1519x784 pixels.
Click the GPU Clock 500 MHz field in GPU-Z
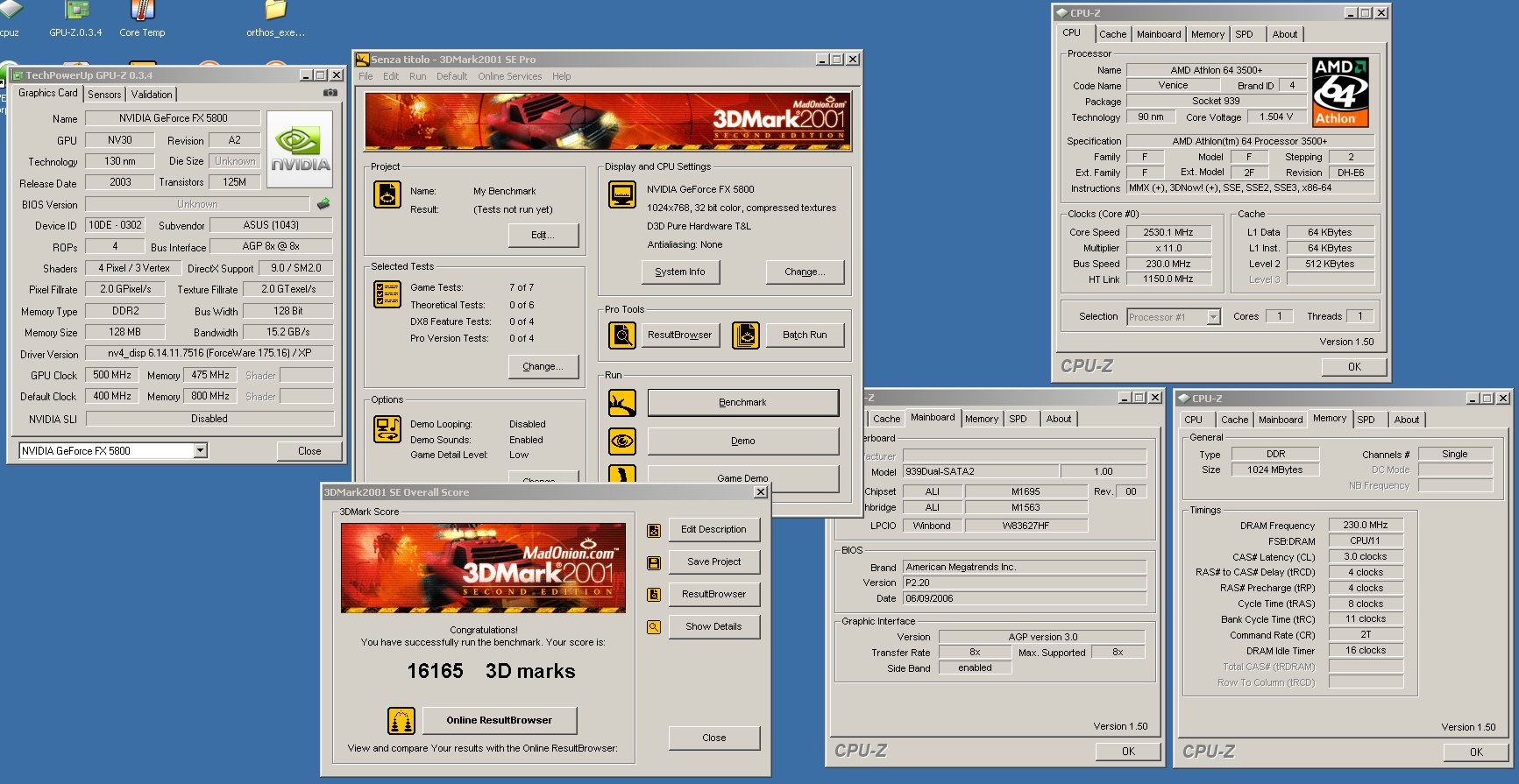(x=112, y=375)
